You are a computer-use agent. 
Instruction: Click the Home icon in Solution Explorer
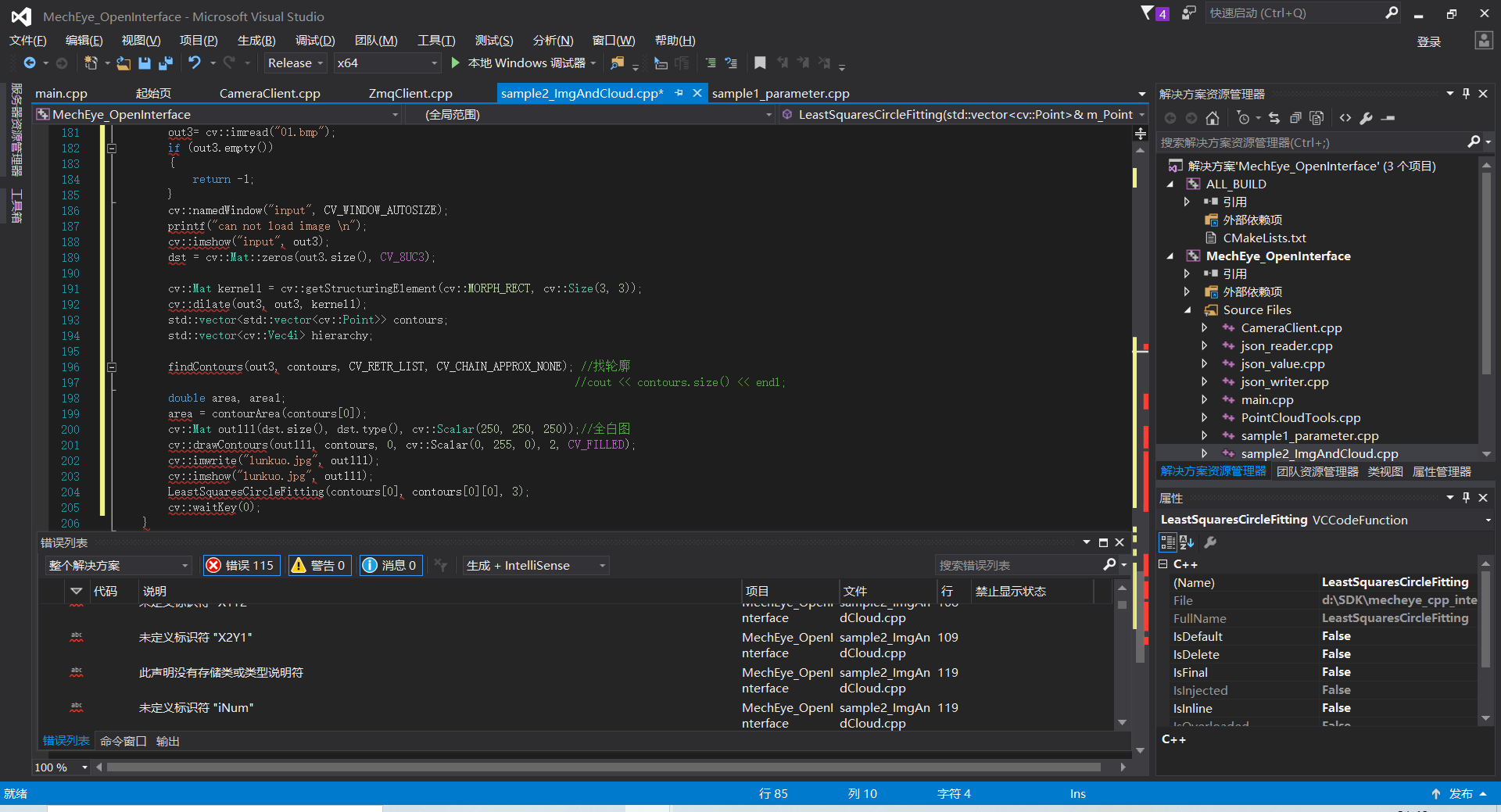coord(1213,118)
